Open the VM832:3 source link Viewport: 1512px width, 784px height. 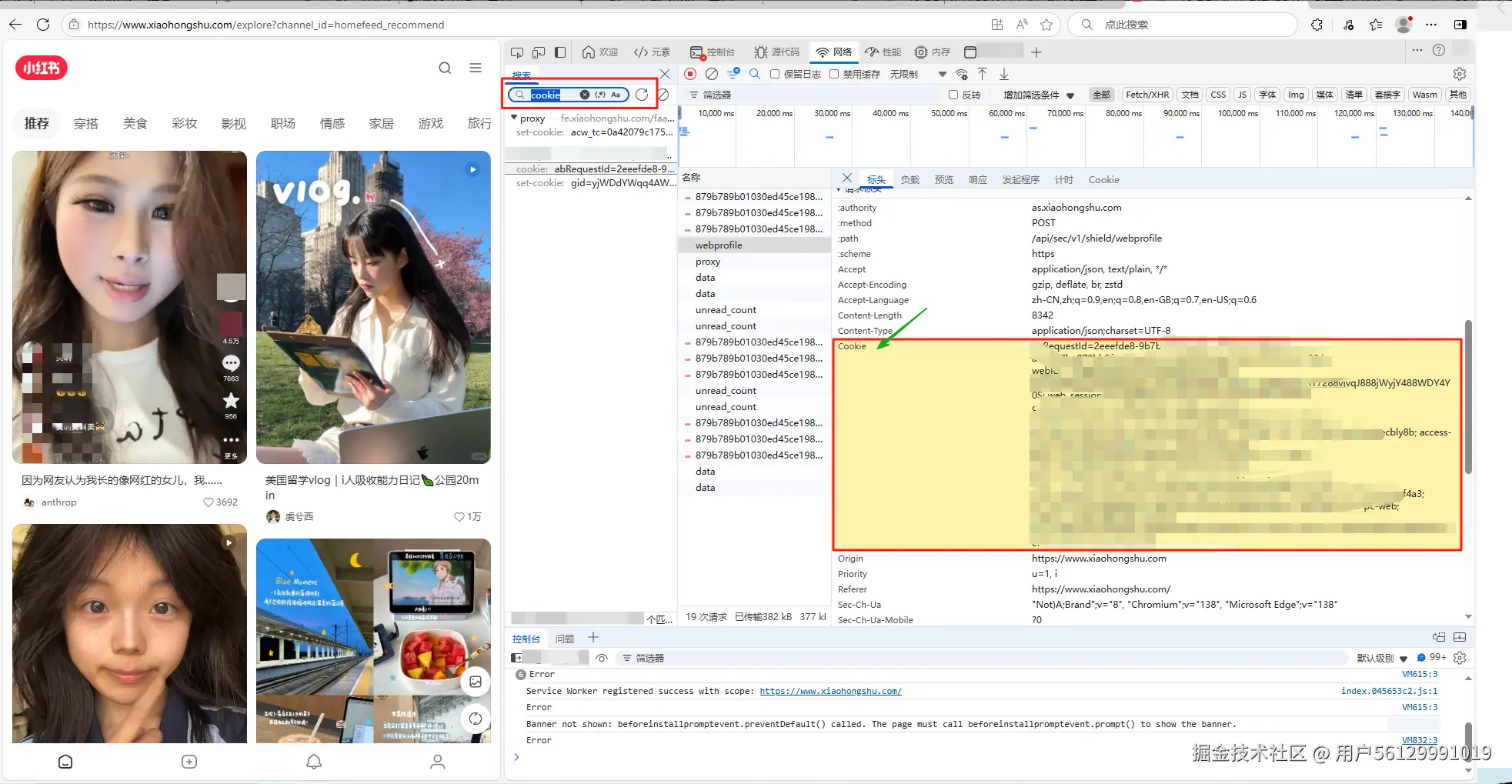point(1420,740)
